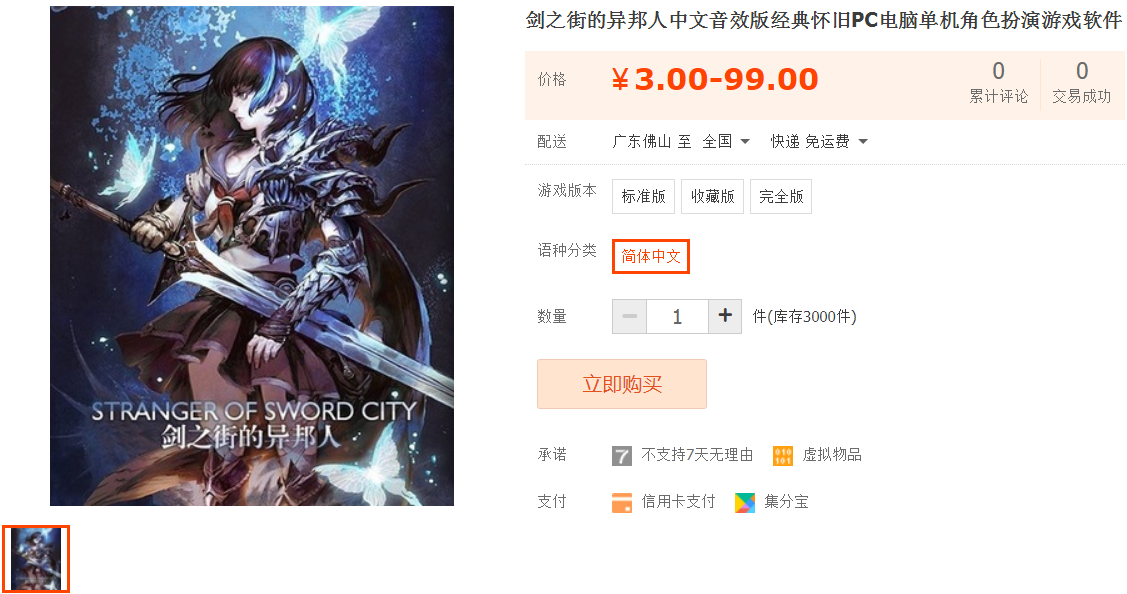Select the 完全版 game version

[781, 196]
